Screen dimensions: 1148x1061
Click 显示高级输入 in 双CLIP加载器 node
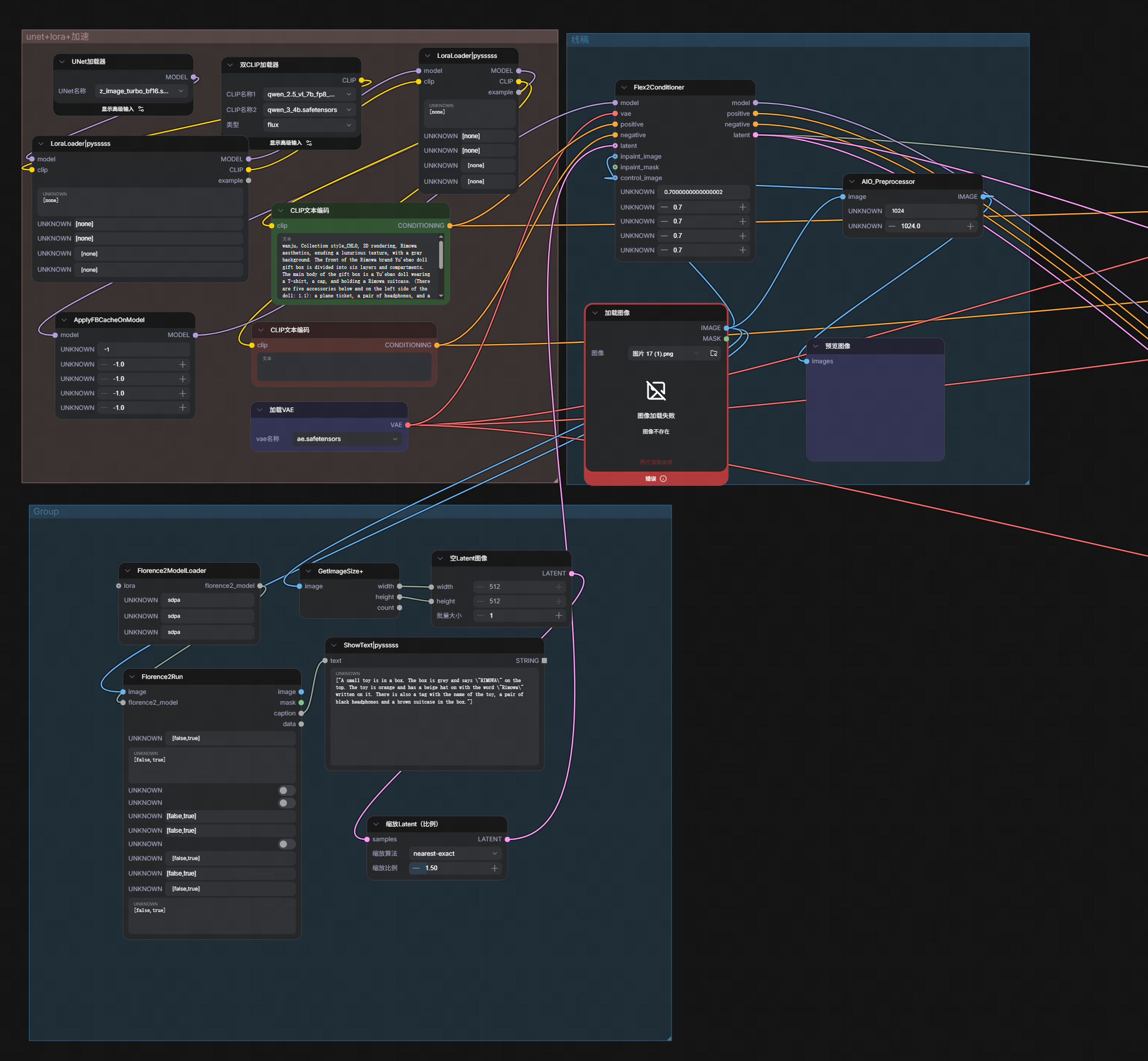(290, 143)
